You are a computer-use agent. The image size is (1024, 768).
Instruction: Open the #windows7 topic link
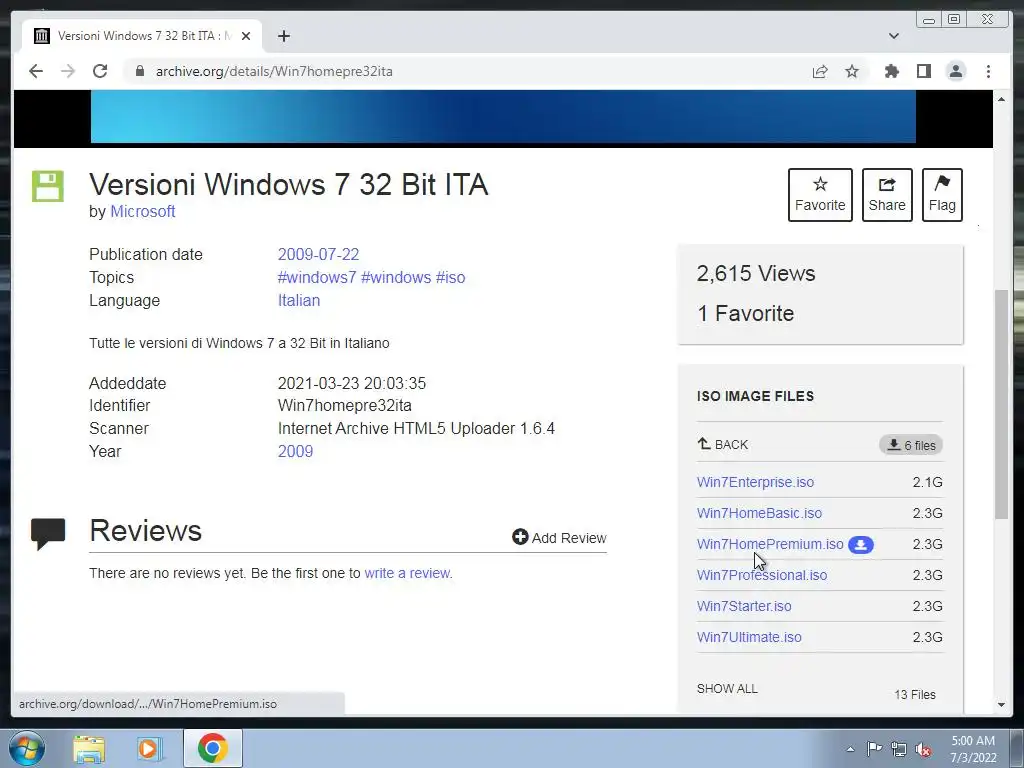coord(317,277)
